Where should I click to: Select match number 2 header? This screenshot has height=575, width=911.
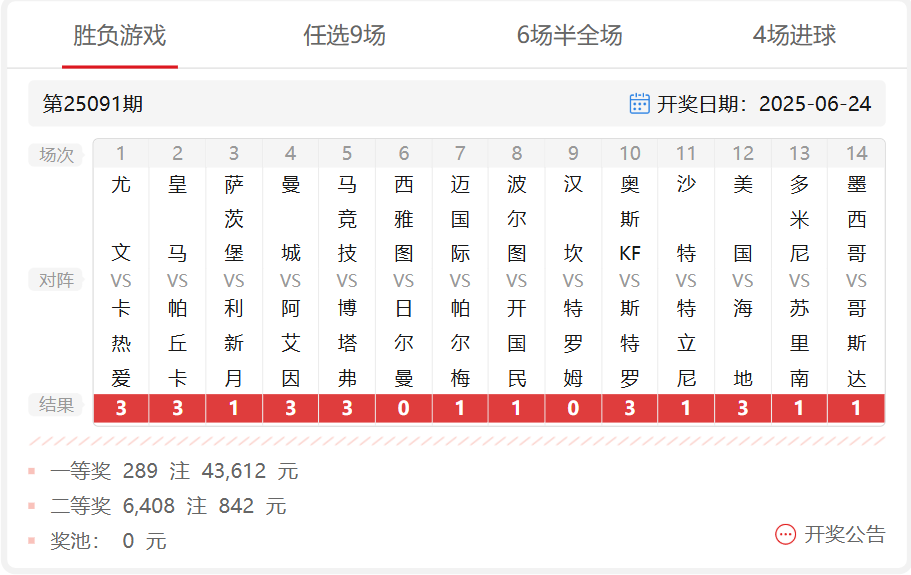pyautogui.click(x=177, y=153)
